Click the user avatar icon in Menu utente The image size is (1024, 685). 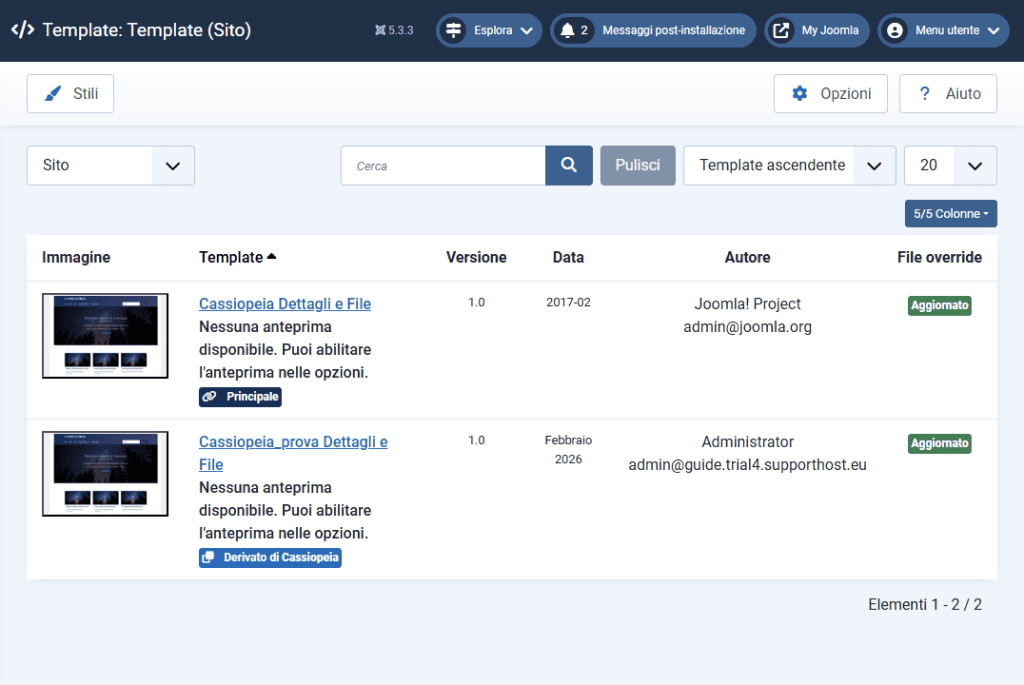(895, 30)
